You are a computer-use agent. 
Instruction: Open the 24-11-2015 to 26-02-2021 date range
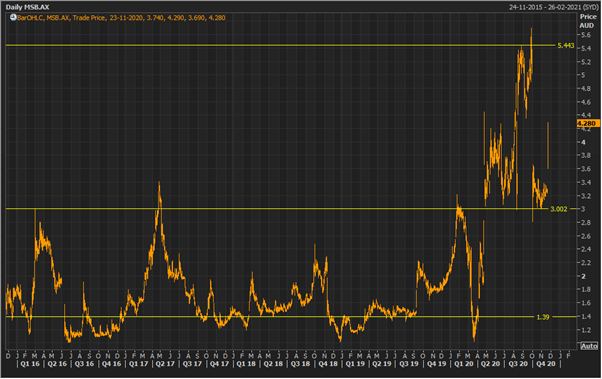pyautogui.click(x=553, y=7)
